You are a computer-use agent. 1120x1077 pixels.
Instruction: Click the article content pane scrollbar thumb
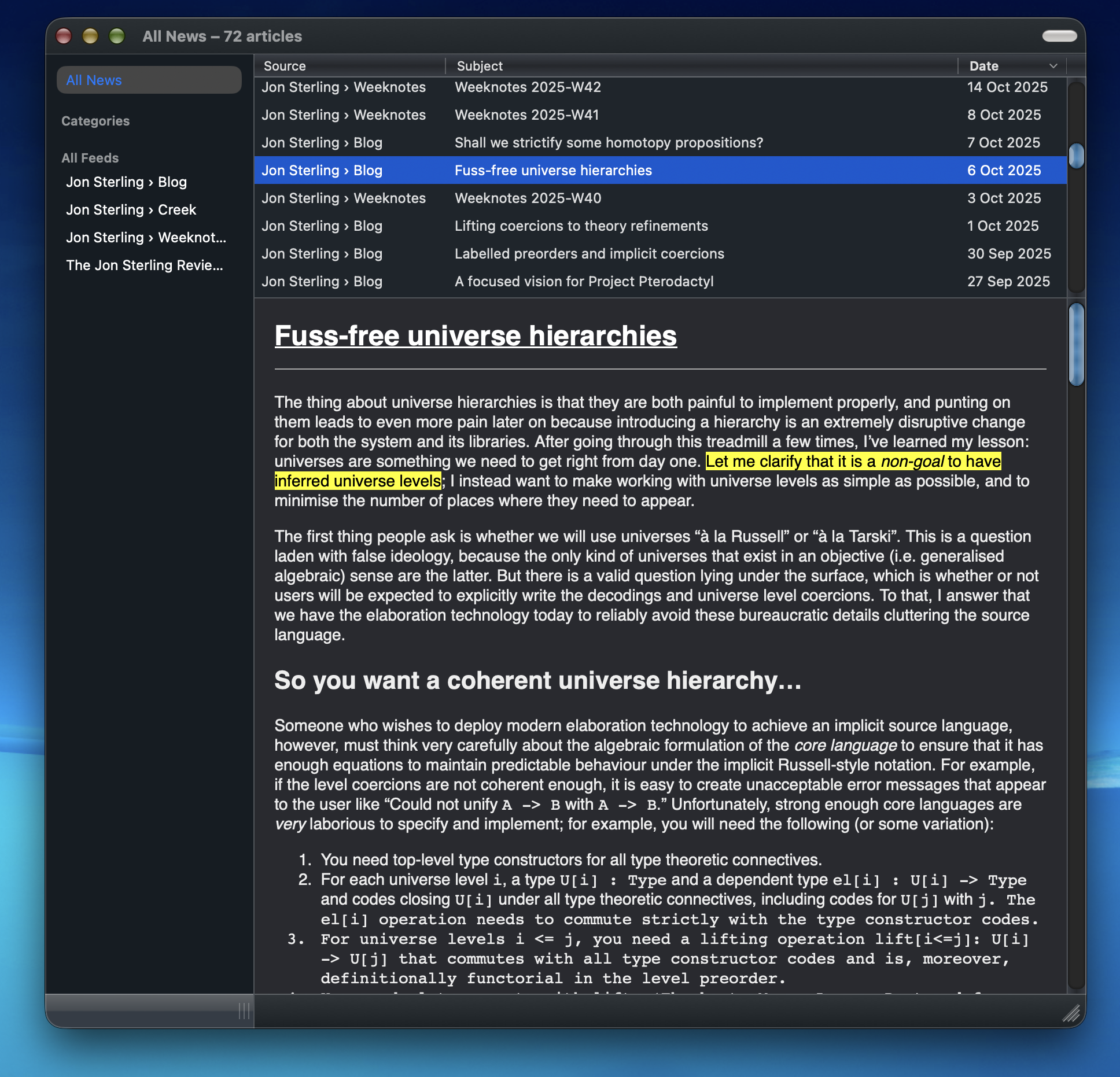[1076, 344]
